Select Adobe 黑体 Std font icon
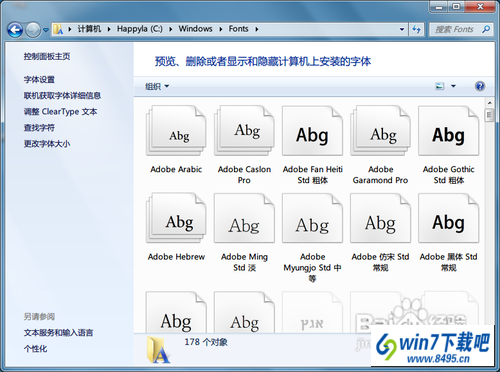Image resolution: width=500 pixels, height=372 pixels. 448,218
